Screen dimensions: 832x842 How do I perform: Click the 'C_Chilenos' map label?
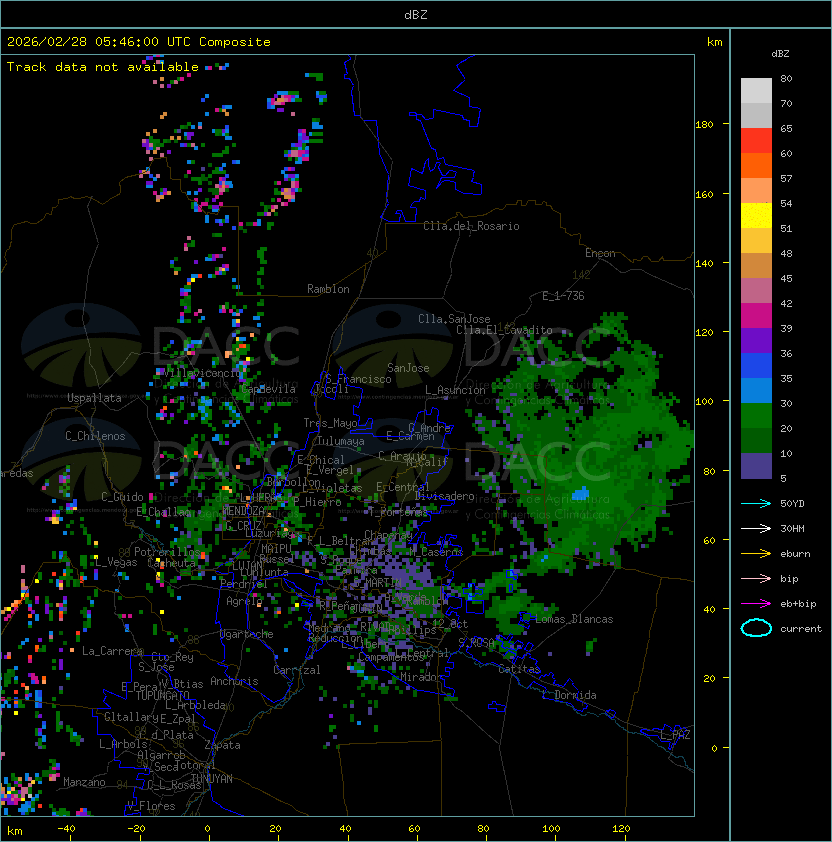tap(95, 436)
